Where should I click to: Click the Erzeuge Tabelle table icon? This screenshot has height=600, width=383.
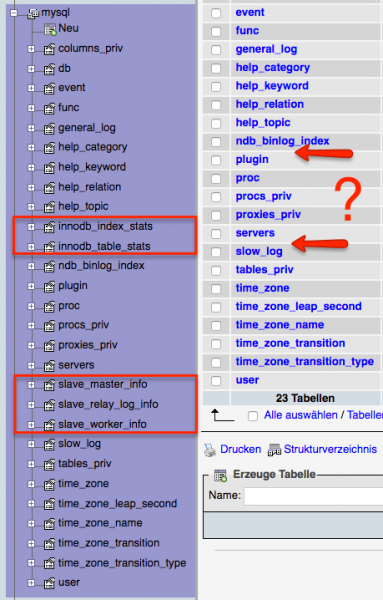click(x=220, y=475)
